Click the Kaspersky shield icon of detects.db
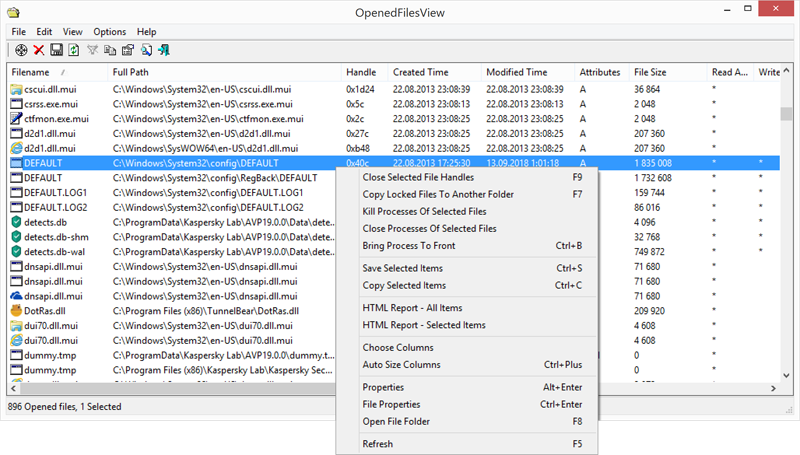800x455 pixels. [x=16, y=222]
